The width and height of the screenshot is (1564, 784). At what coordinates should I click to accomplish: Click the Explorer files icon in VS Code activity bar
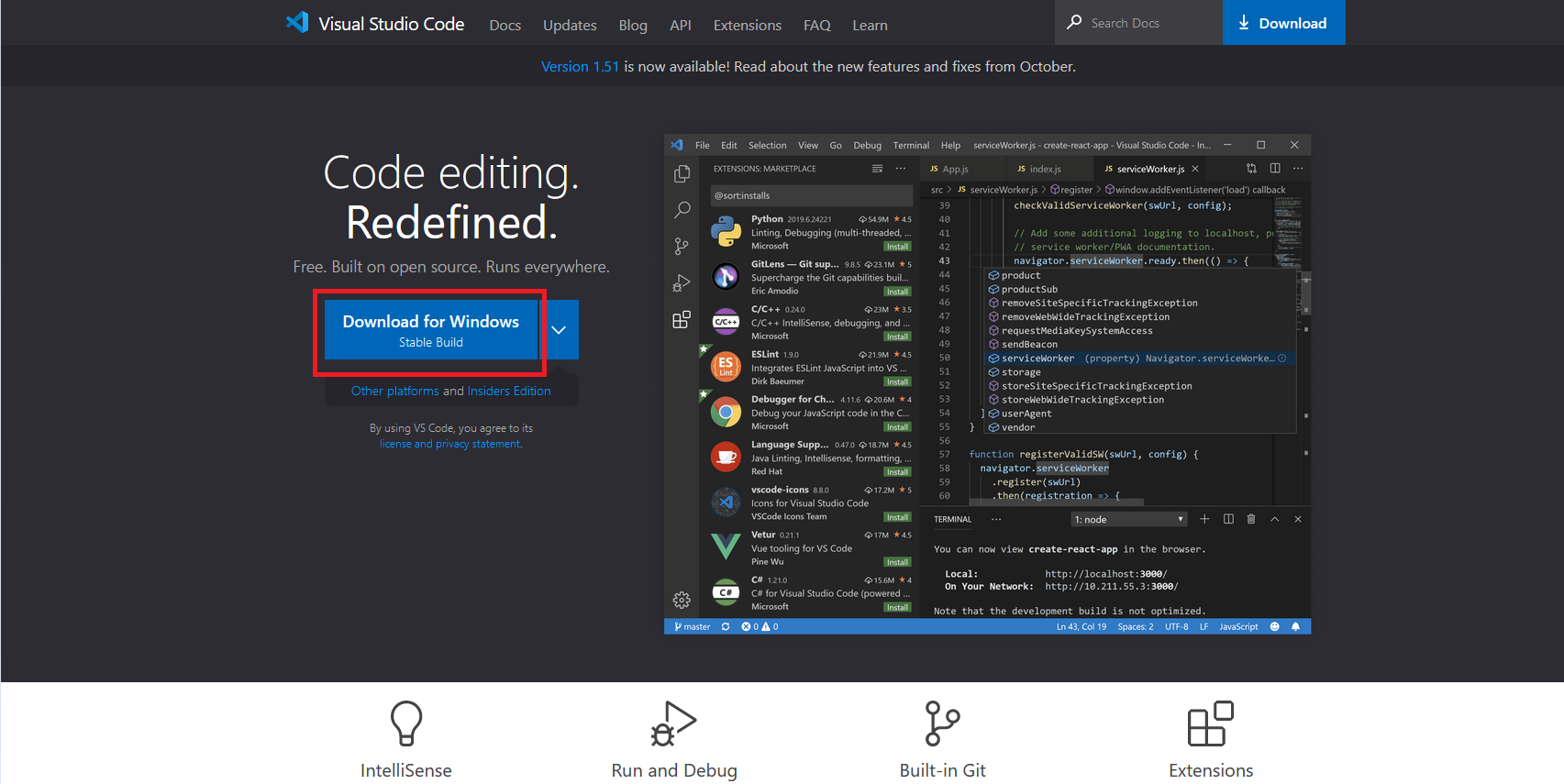(x=682, y=173)
